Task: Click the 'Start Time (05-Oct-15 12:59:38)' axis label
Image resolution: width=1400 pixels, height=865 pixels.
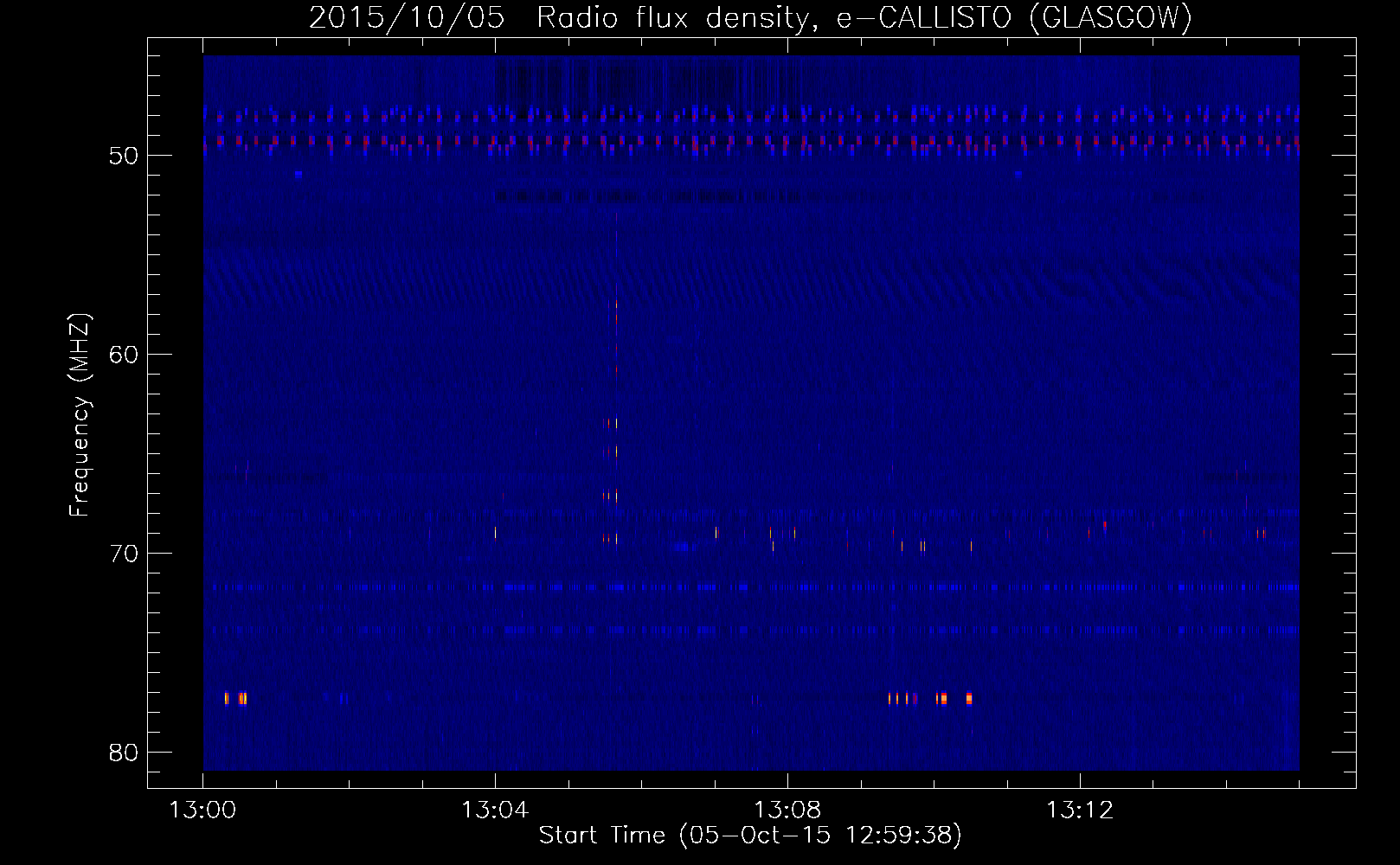Action: tap(750, 836)
